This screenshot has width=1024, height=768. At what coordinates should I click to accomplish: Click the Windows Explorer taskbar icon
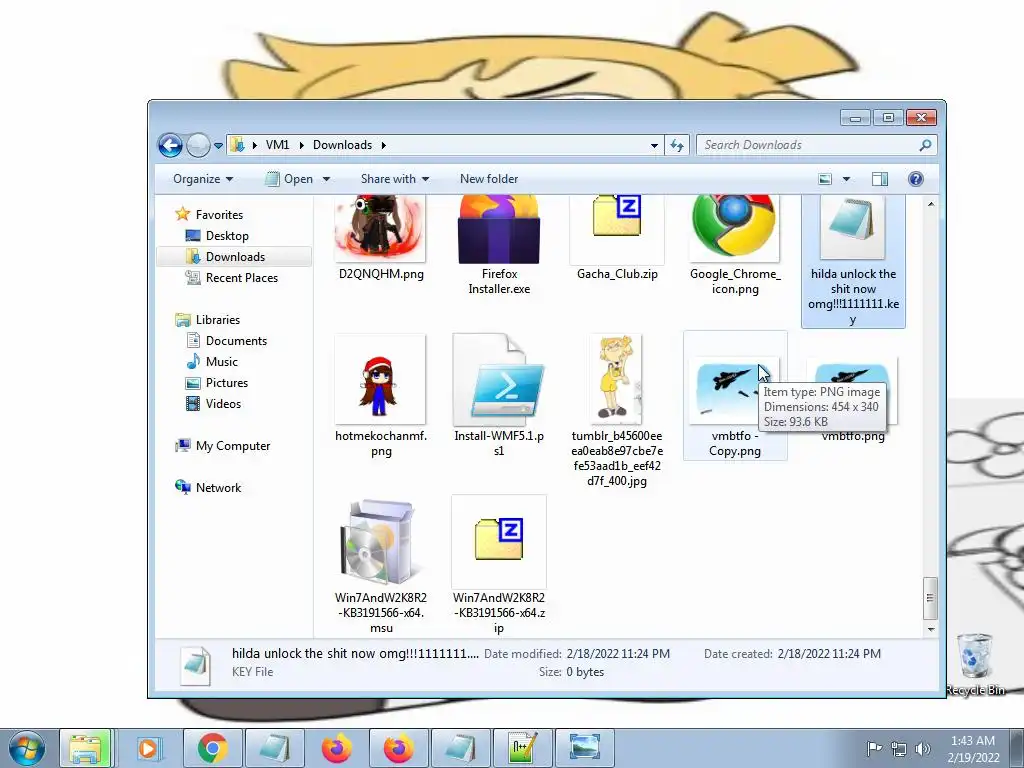(86, 748)
